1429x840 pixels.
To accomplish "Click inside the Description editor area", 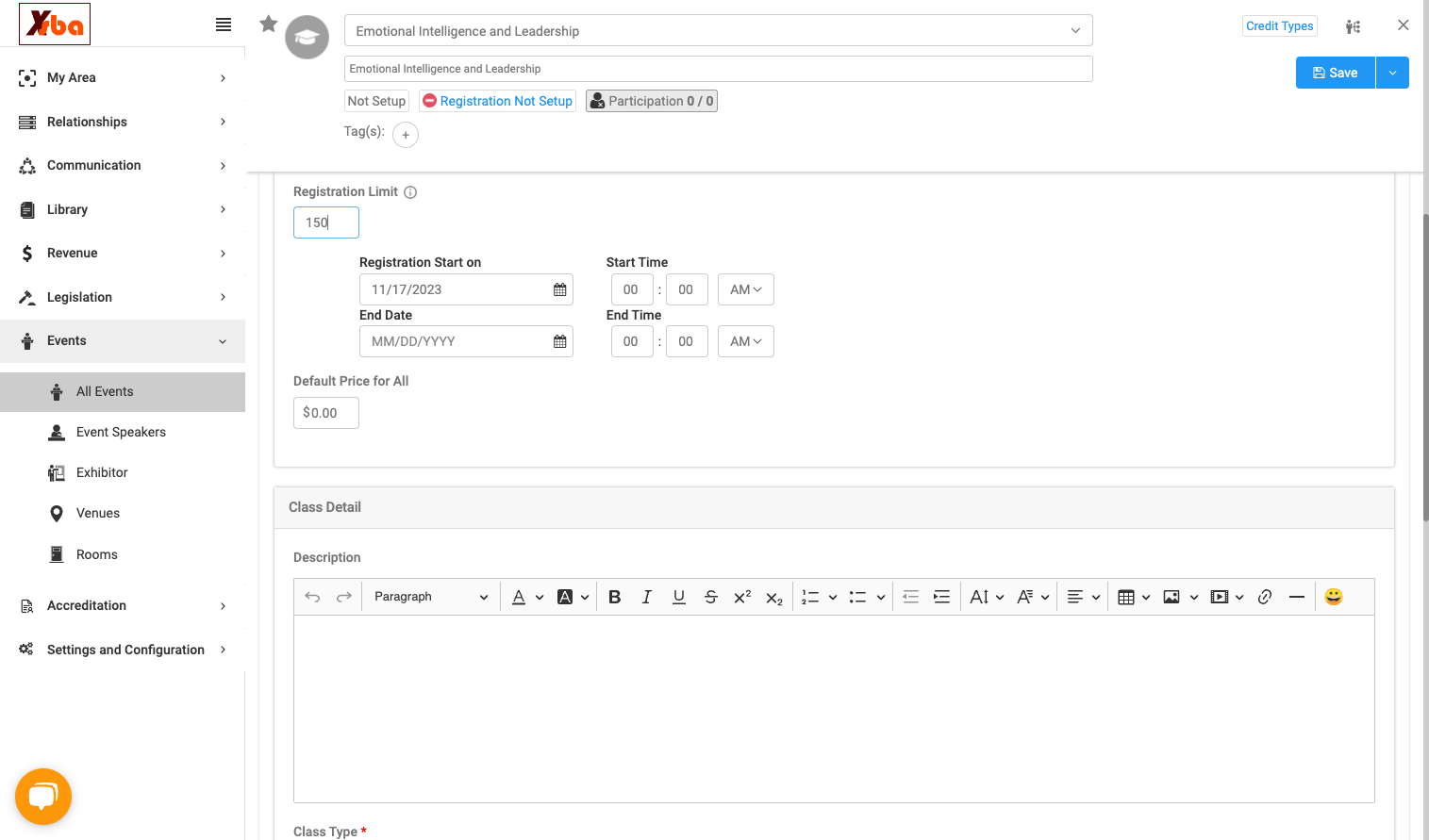I will (x=834, y=709).
